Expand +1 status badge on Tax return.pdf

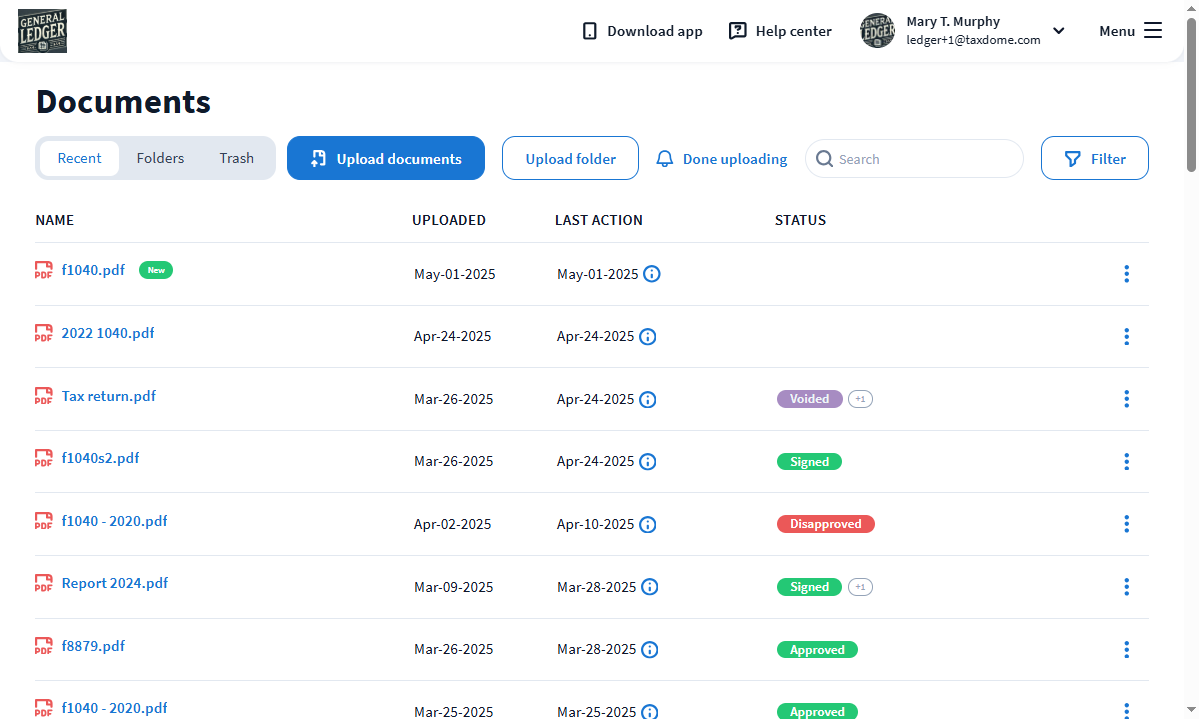click(x=860, y=399)
